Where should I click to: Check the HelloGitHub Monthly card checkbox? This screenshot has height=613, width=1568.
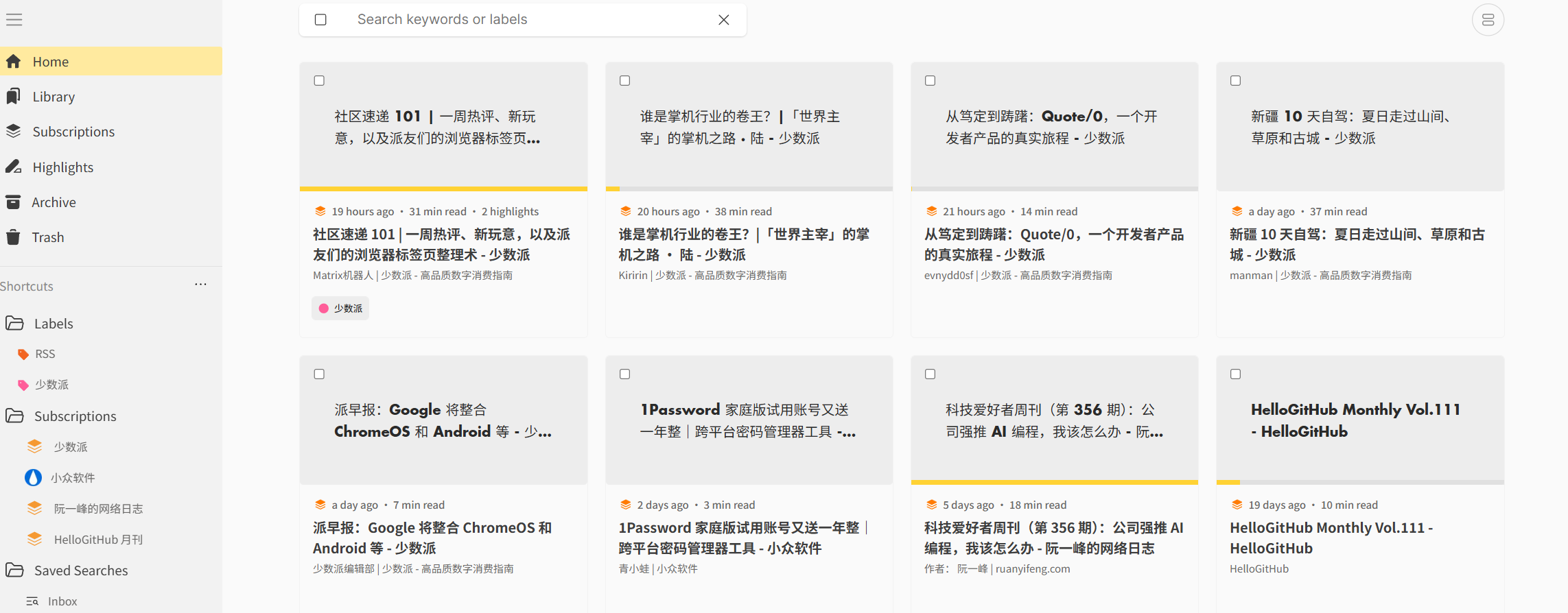(1235, 374)
